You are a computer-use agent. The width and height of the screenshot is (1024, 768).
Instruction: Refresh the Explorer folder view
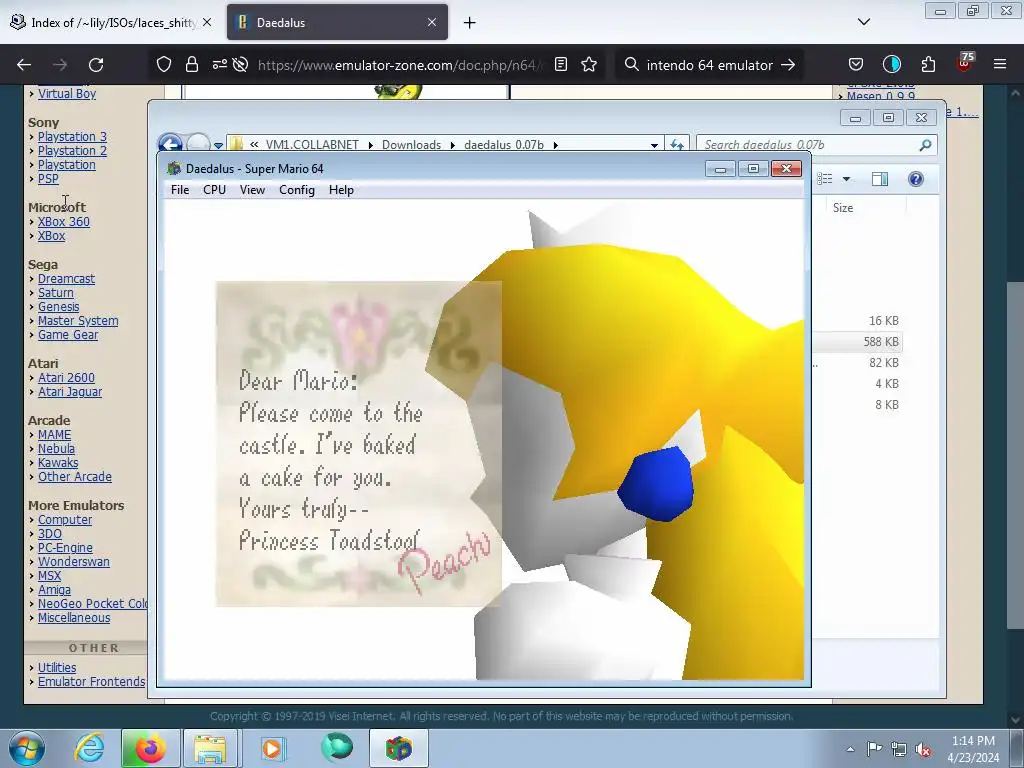tap(677, 145)
